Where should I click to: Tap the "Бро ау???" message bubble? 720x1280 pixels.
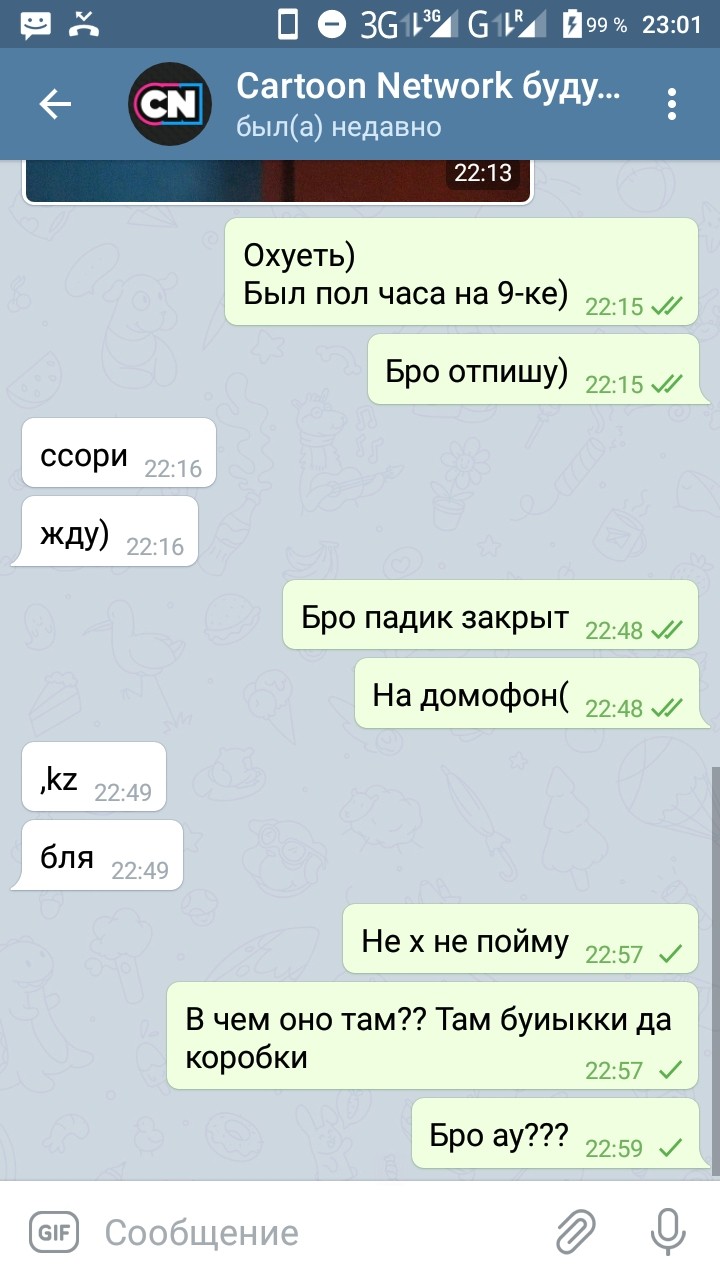tap(555, 1133)
